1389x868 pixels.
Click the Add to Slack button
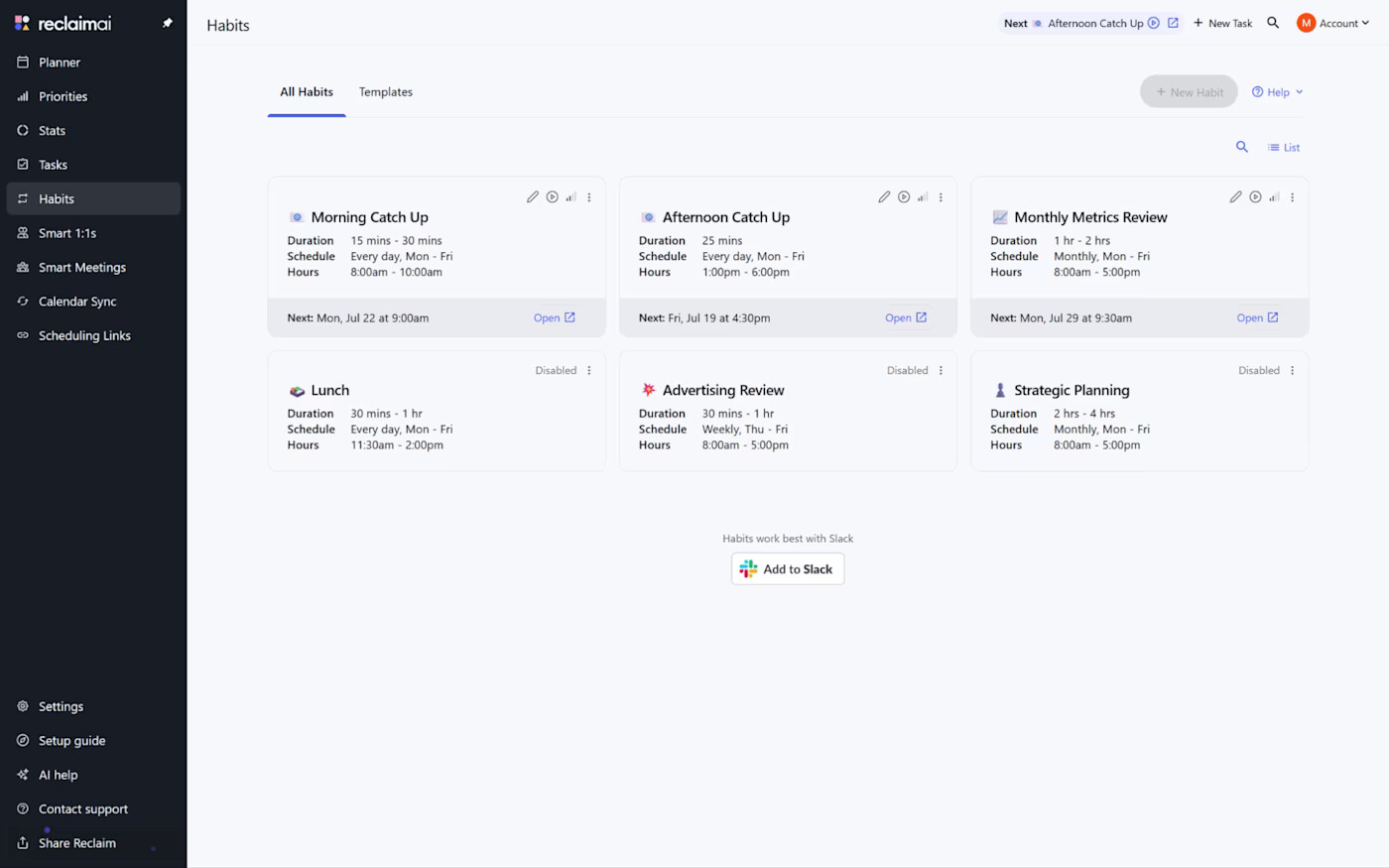(x=788, y=569)
